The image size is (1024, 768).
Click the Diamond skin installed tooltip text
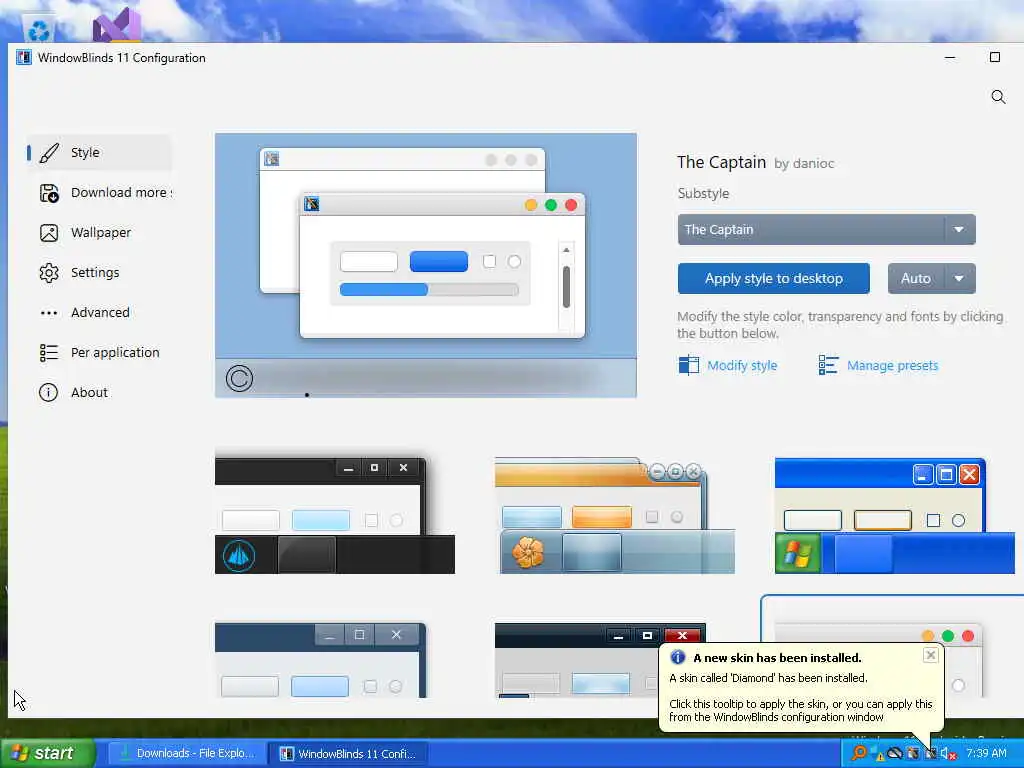click(768, 678)
